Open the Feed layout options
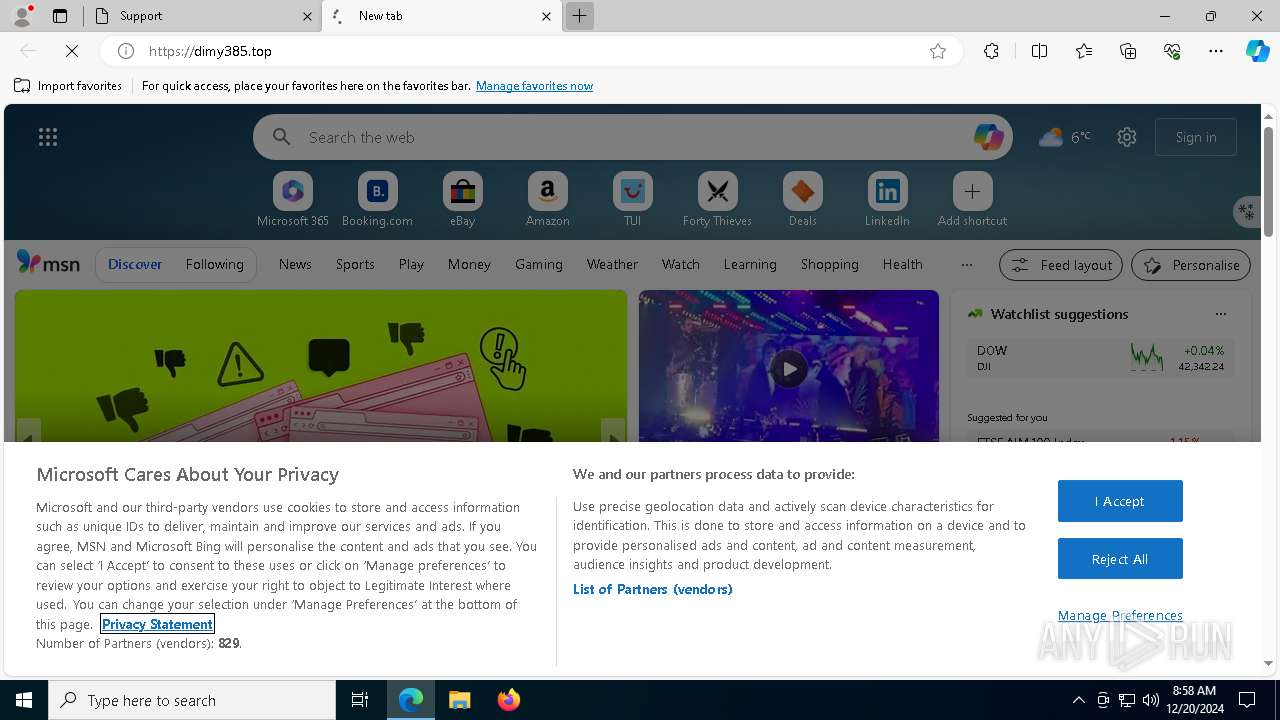Viewport: 1280px width, 720px height. click(x=1061, y=265)
